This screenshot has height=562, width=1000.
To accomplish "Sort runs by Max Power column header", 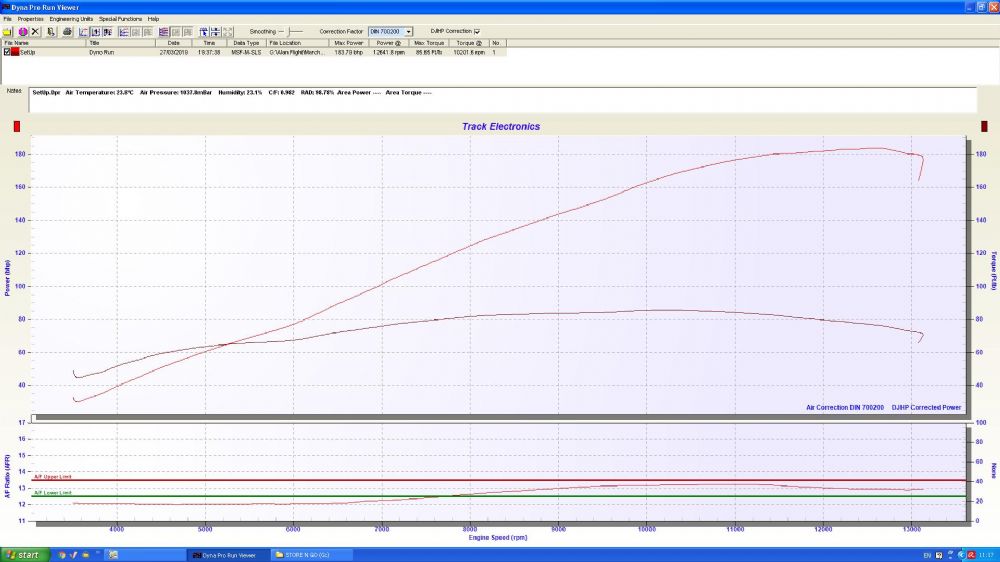I will pyautogui.click(x=350, y=43).
